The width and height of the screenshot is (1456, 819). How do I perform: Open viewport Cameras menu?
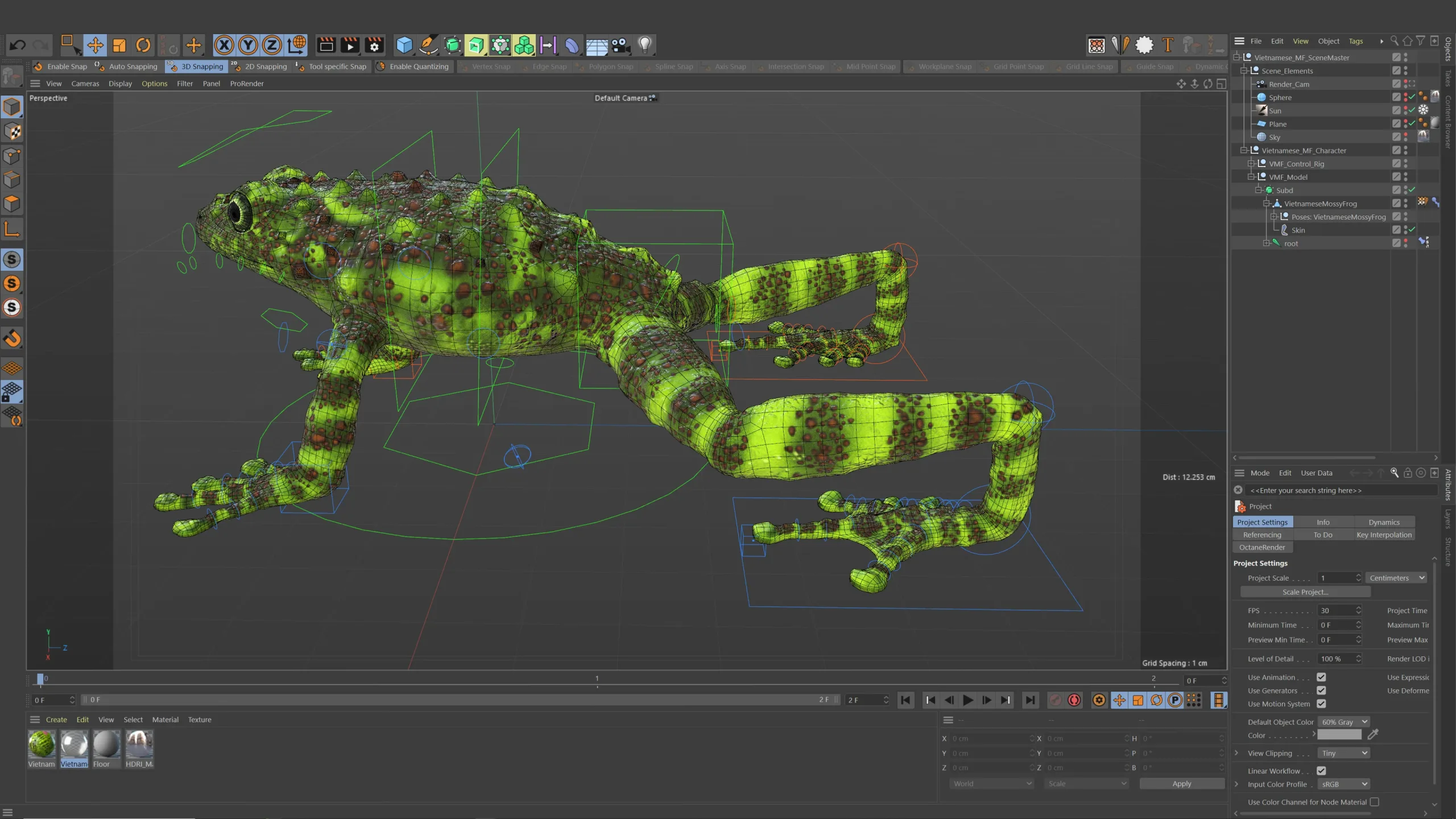click(85, 84)
